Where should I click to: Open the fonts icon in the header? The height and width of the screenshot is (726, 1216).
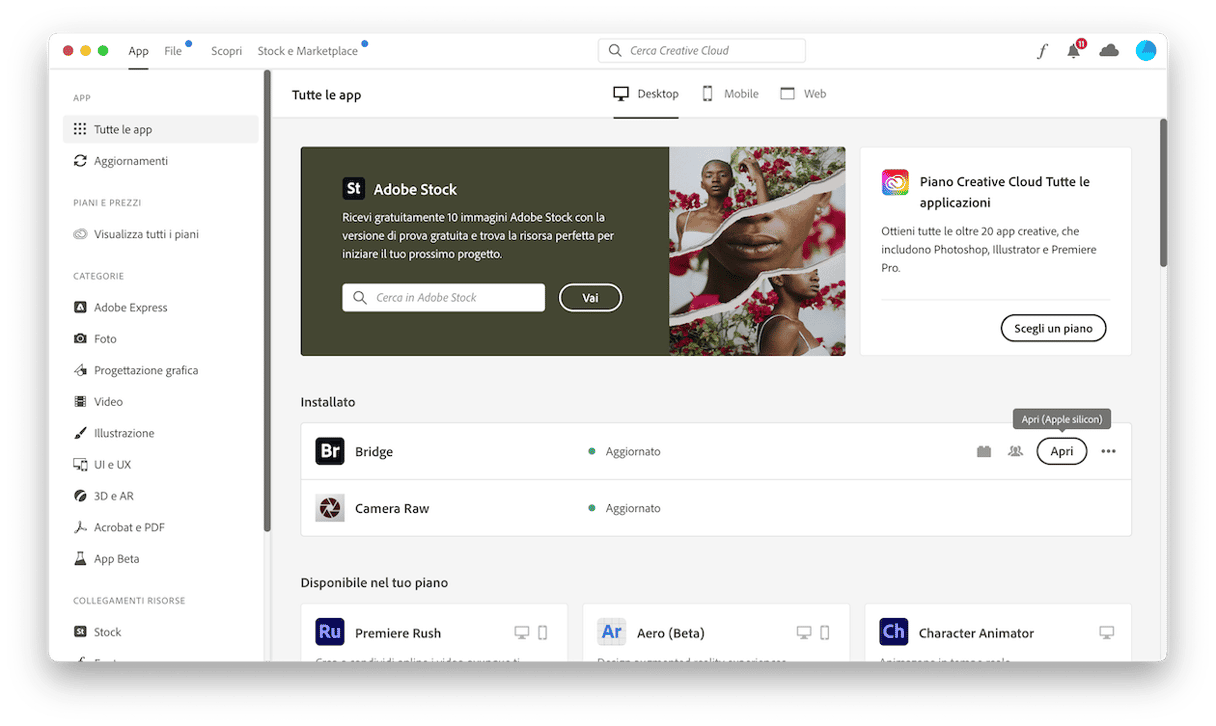(1042, 51)
